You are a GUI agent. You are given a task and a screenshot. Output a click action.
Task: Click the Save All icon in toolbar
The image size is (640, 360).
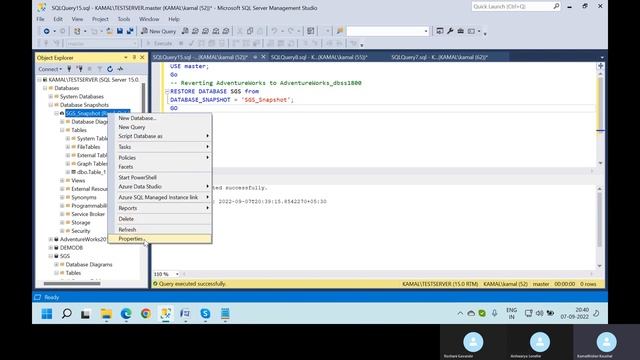tap(130, 31)
